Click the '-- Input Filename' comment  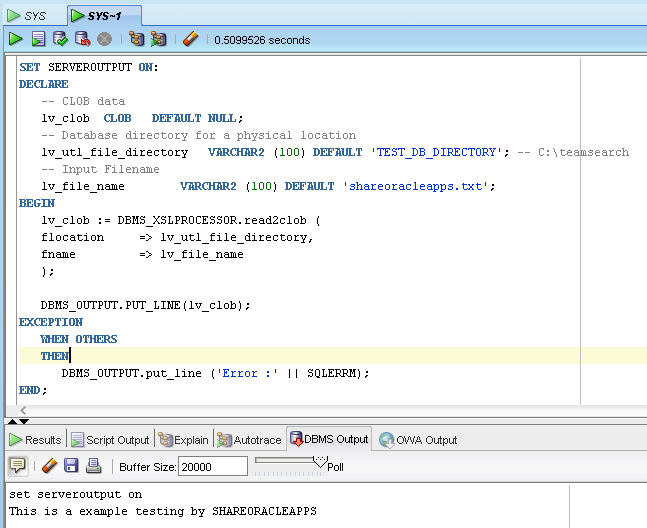click(100, 169)
